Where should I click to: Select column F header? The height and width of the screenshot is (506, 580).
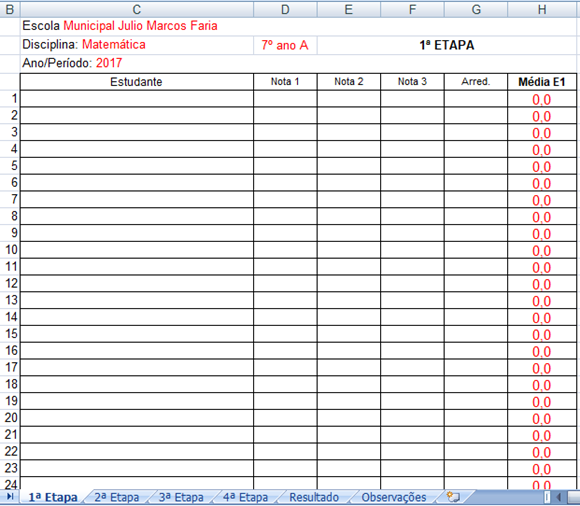pyautogui.click(x=412, y=9)
